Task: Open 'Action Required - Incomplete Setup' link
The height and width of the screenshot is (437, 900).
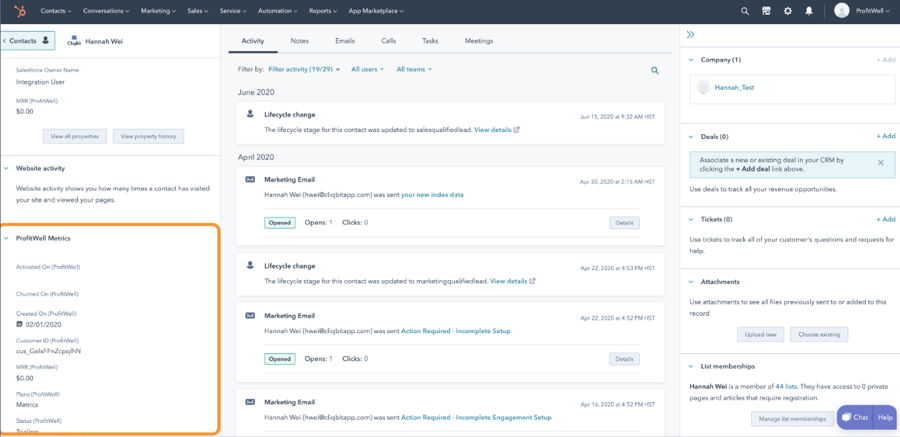Action: (x=455, y=331)
